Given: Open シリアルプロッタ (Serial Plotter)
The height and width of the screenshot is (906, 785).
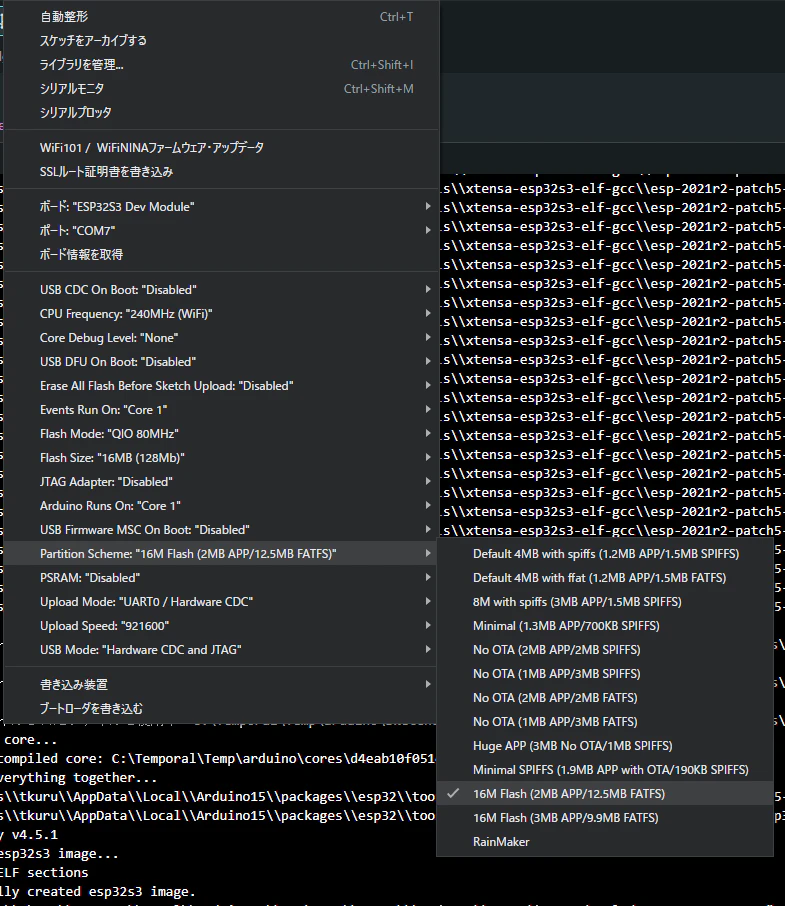Looking at the screenshot, I should pos(221,113).
